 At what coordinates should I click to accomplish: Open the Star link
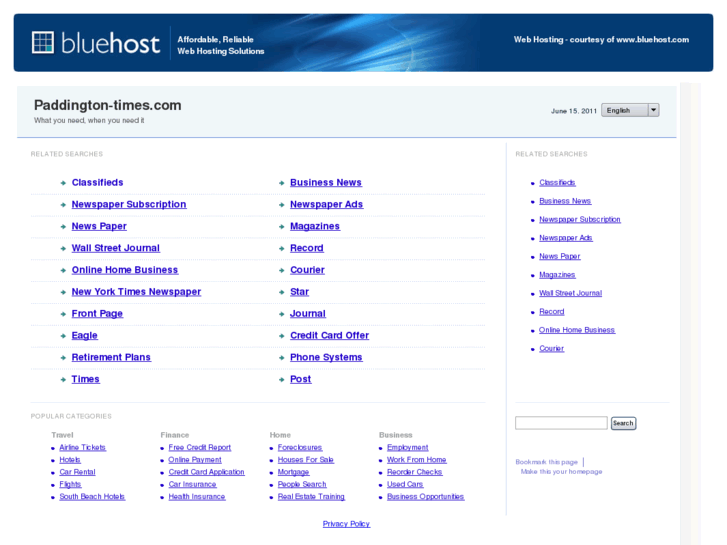pos(300,292)
